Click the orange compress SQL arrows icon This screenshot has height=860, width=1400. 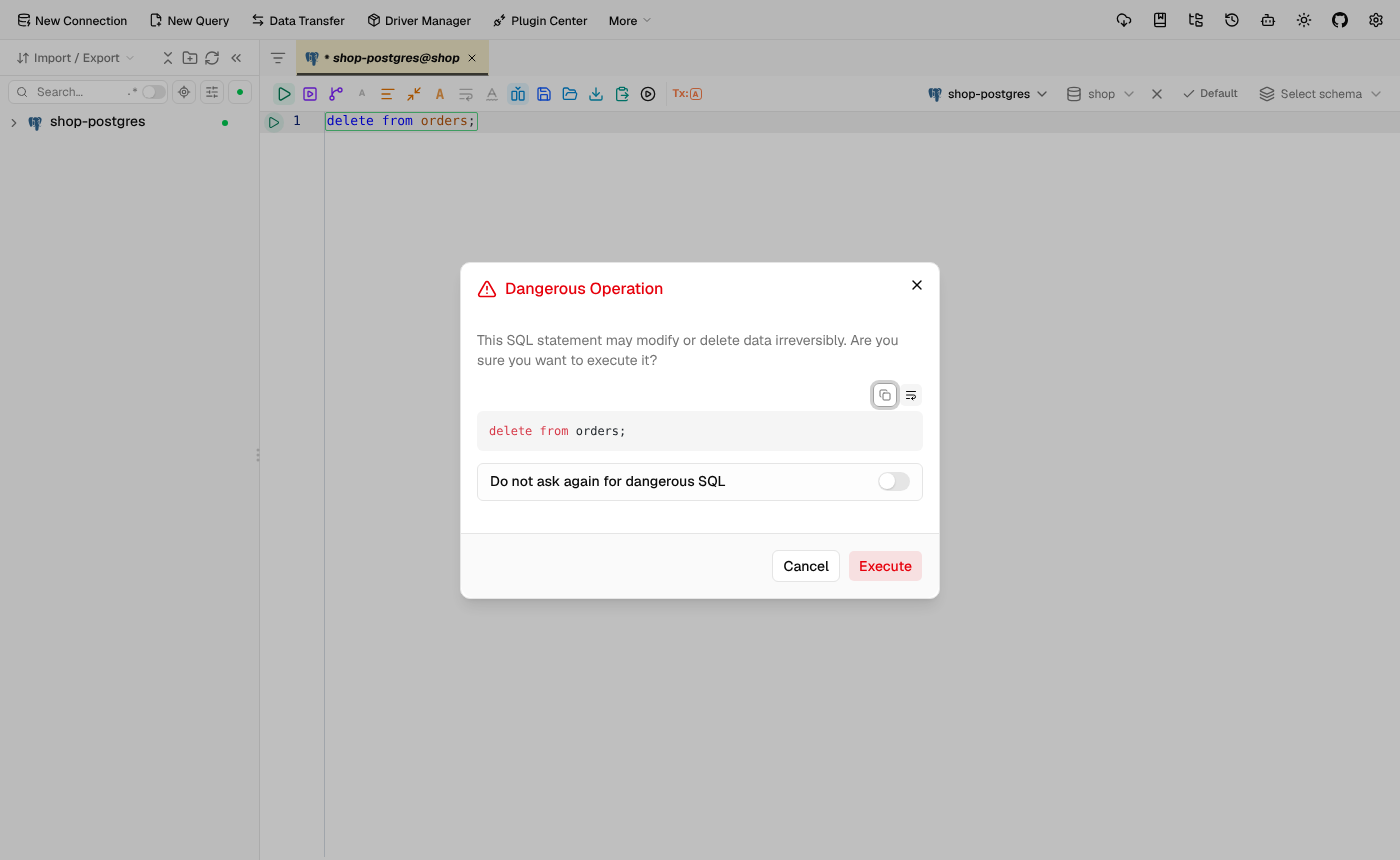pyautogui.click(x=414, y=94)
